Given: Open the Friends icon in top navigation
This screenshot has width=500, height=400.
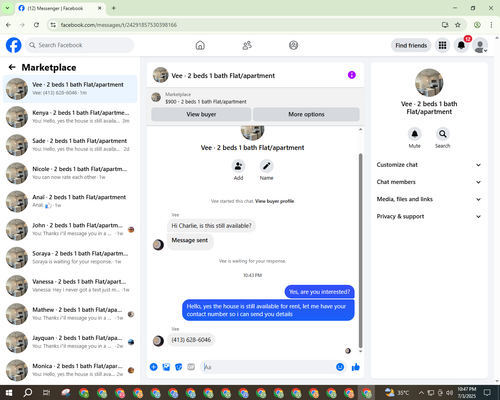Looking at the screenshot, I should 247,45.
